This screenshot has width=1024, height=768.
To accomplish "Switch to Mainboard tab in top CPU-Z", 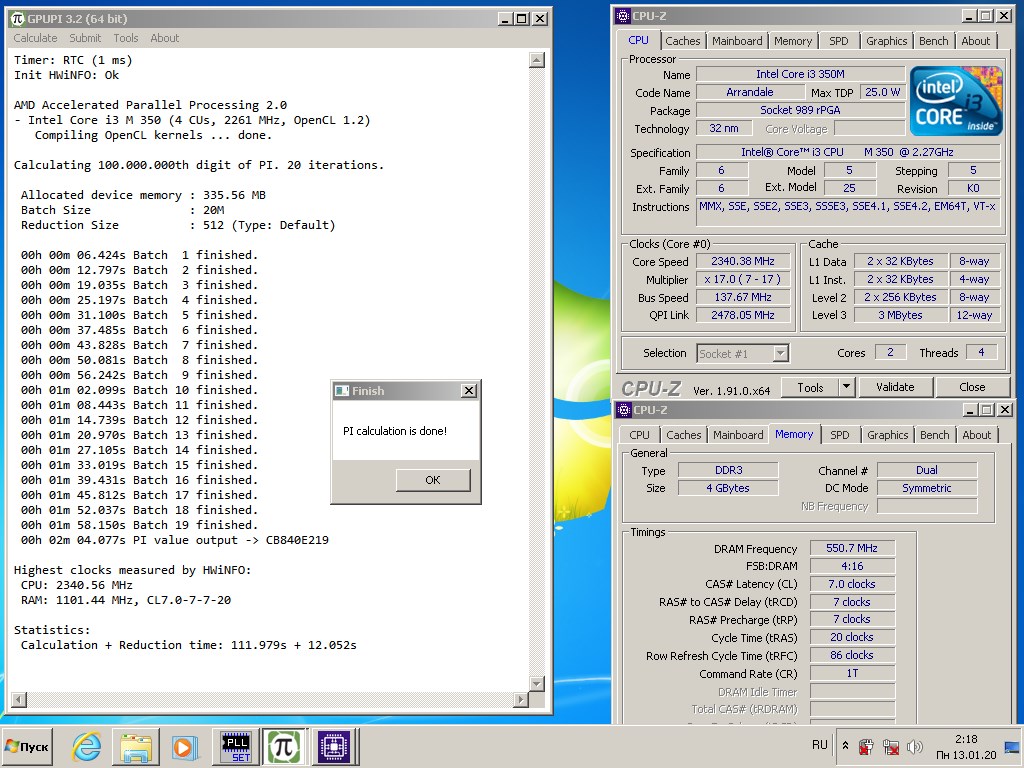I will click(x=737, y=40).
